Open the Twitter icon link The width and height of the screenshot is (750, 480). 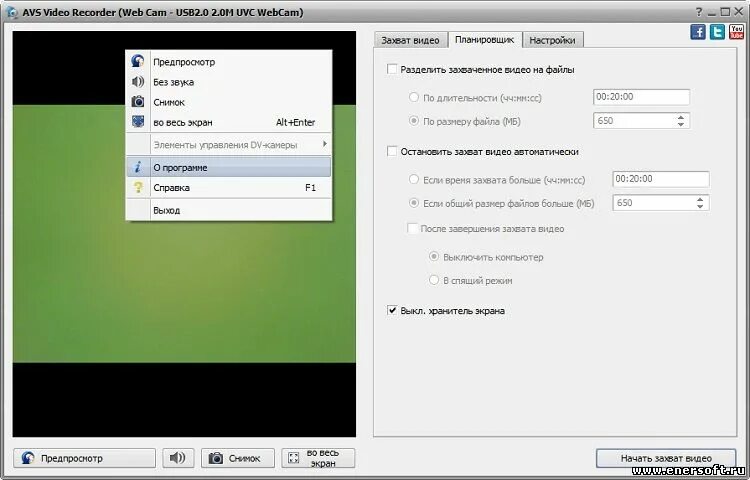[717, 32]
